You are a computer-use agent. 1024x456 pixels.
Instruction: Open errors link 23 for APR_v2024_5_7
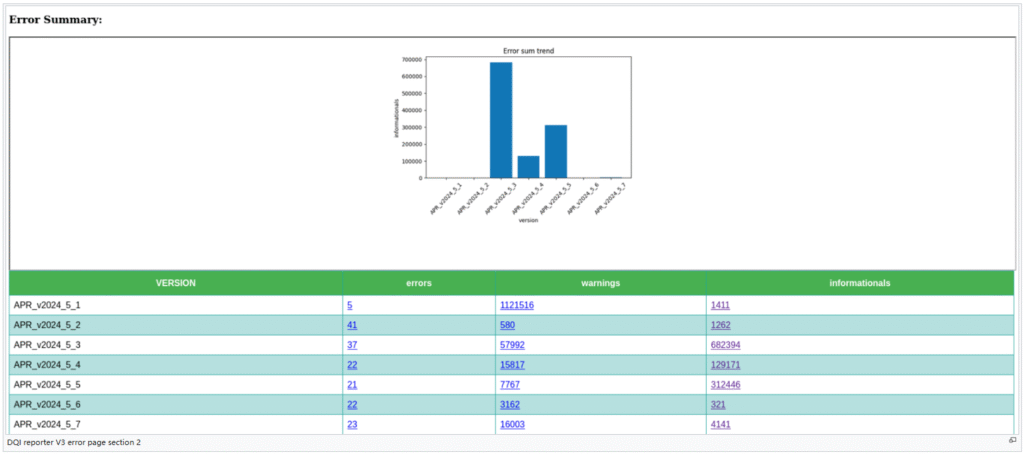click(x=352, y=424)
